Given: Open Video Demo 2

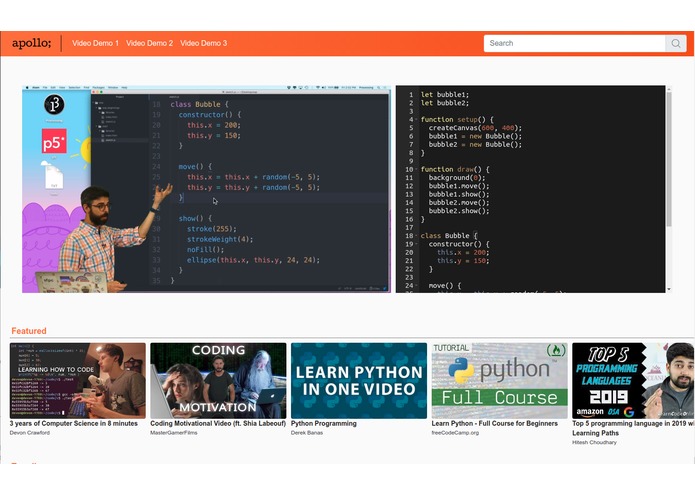Looking at the screenshot, I should [x=149, y=43].
